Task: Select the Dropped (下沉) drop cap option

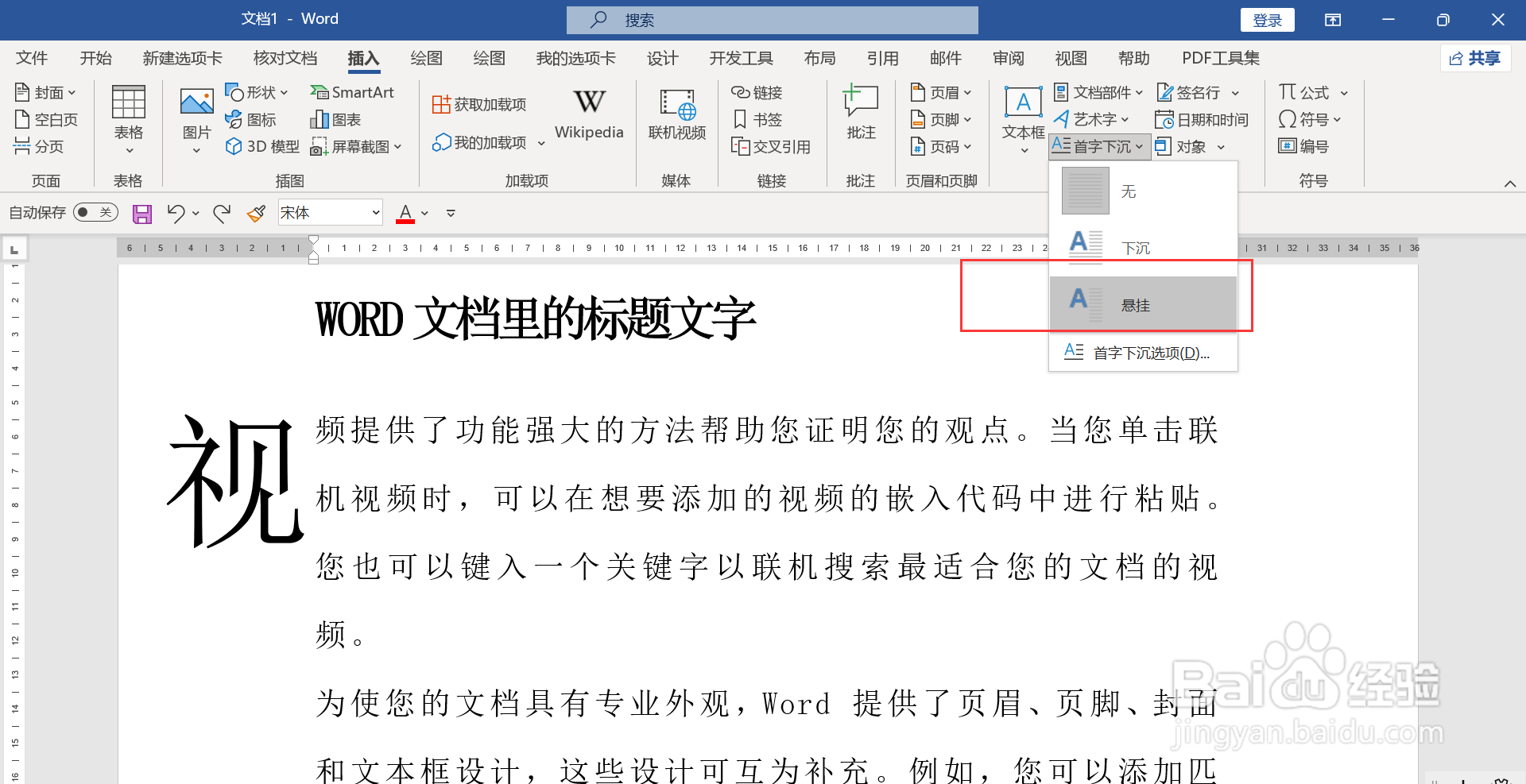Action: [x=1143, y=247]
